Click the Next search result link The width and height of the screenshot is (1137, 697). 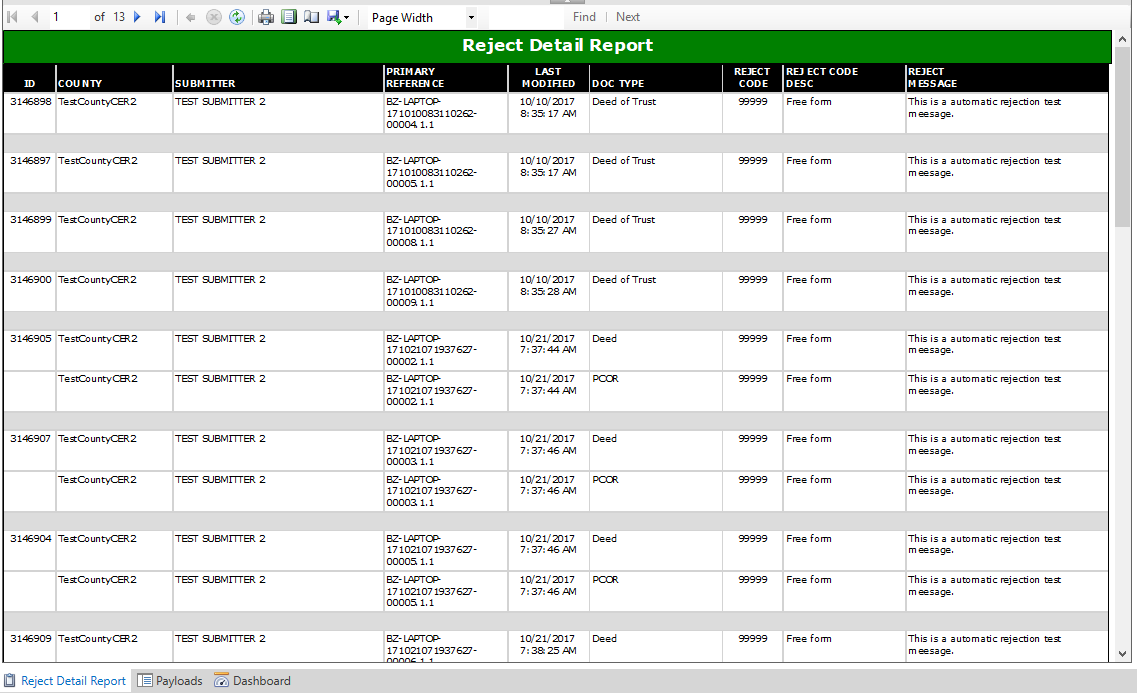tap(628, 17)
